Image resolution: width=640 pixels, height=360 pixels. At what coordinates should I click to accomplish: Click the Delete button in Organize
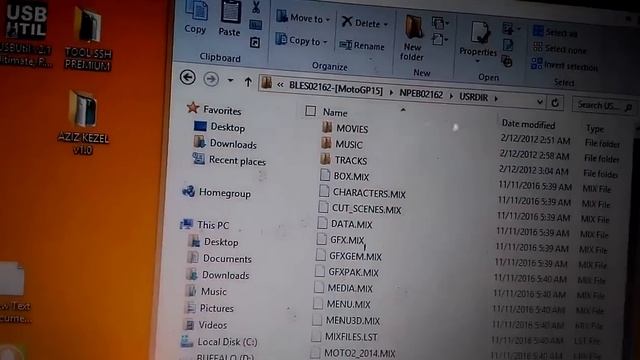pyautogui.click(x=364, y=23)
